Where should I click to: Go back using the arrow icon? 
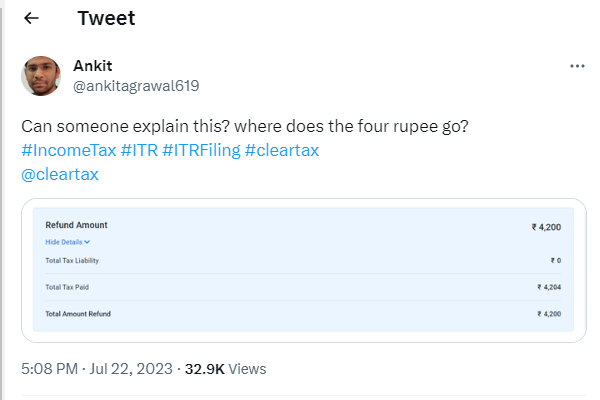click(x=32, y=19)
